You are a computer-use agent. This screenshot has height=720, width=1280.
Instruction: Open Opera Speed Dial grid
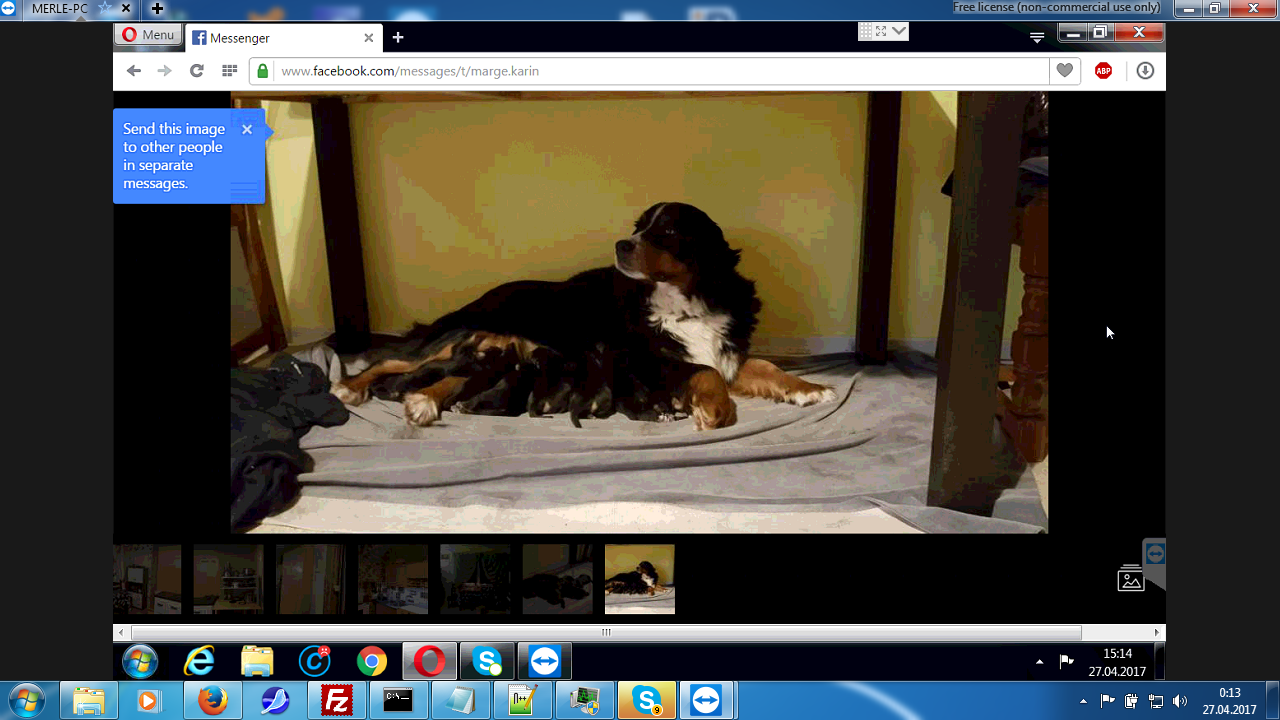229,71
